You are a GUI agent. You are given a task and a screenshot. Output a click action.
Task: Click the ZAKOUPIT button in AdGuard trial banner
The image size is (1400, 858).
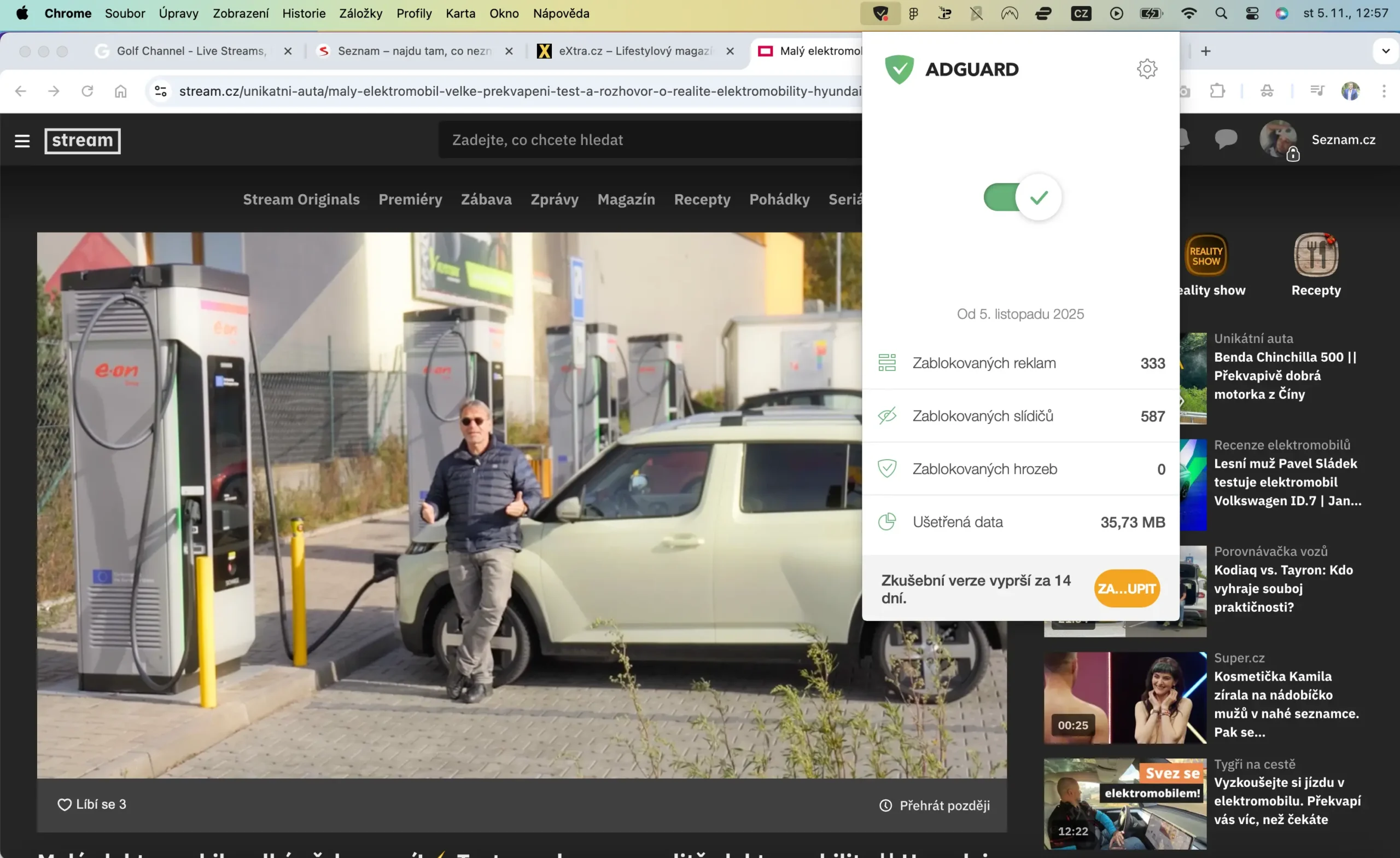[1127, 588]
